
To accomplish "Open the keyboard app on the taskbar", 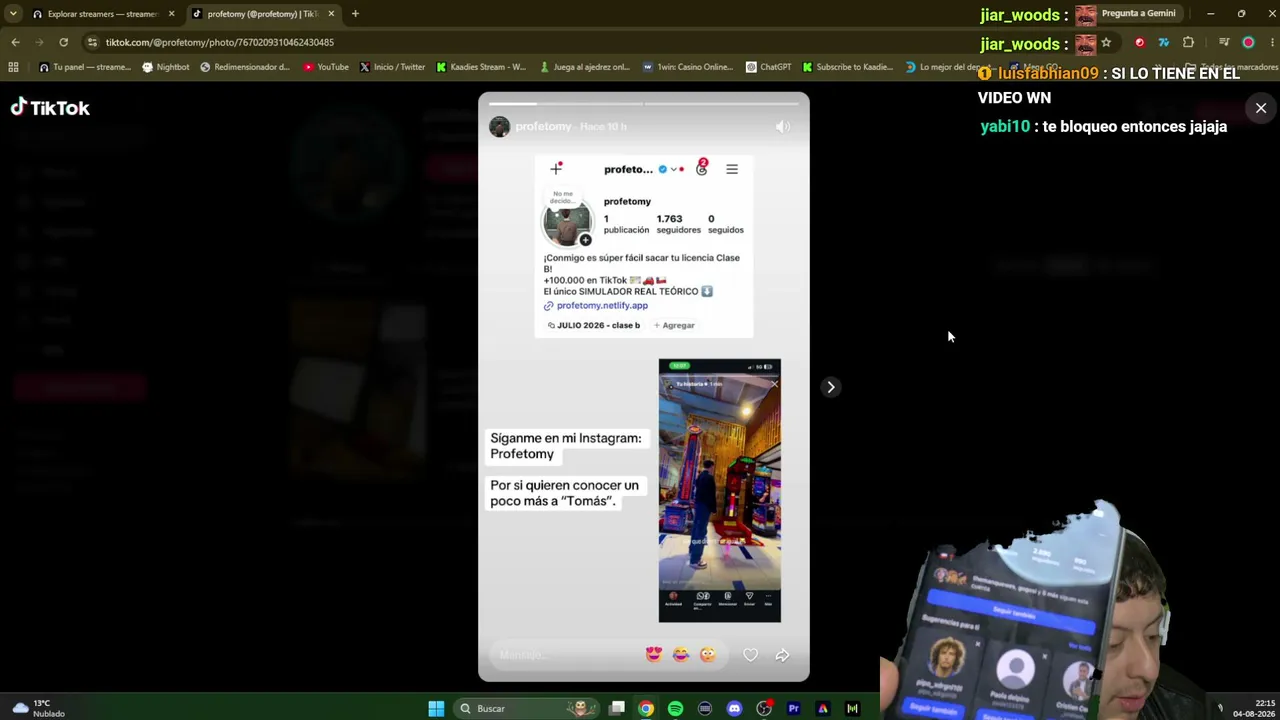I will pyautogui.click(x=705, y=709).
